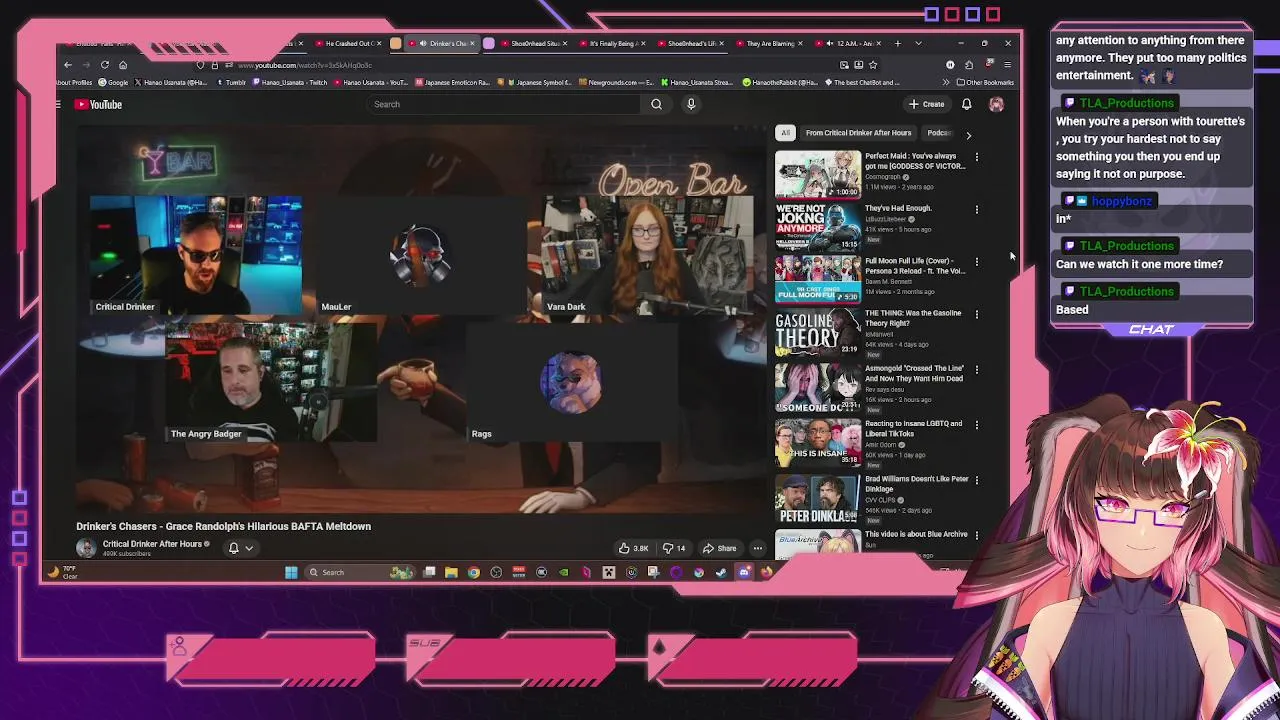Open more actions ellipsis under video

[758, 548]
